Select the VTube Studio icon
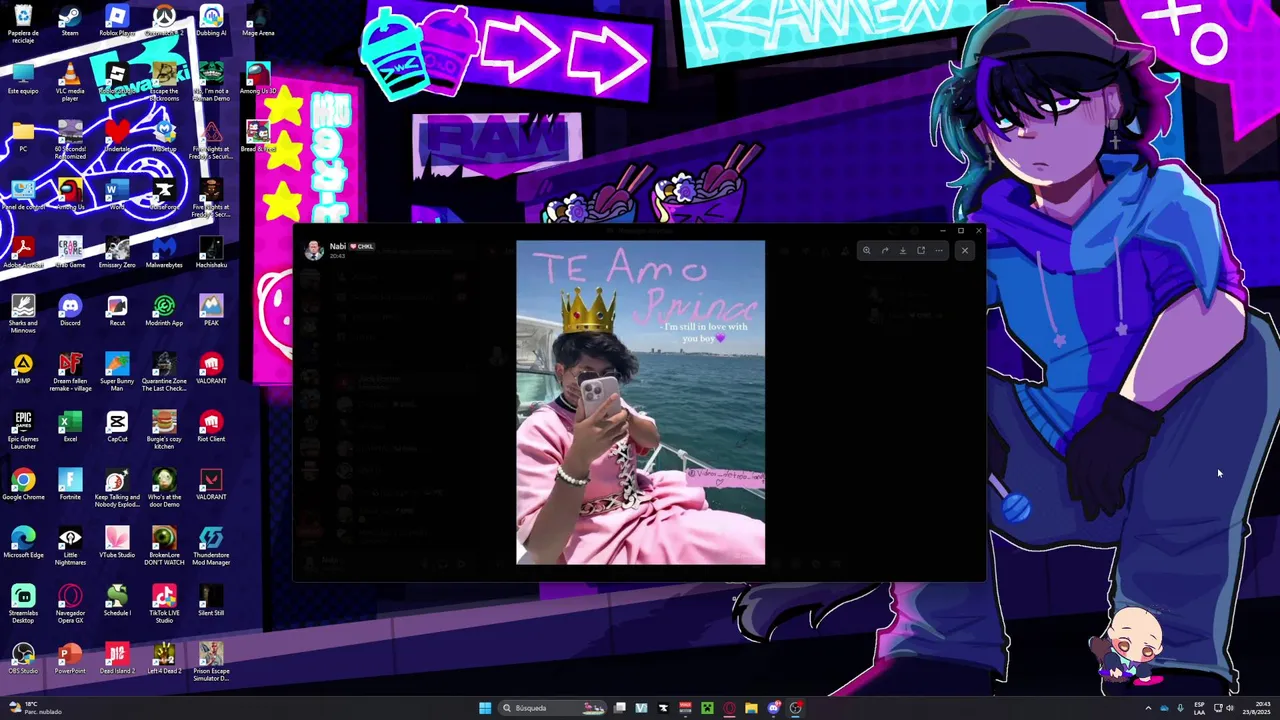Viewport: 1280px width, 720px height. click(x=117, y=543)
